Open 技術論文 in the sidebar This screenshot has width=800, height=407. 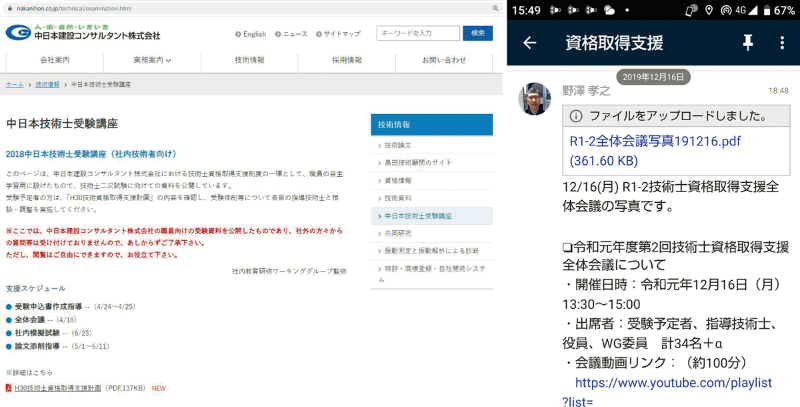[x=398, y=145]
